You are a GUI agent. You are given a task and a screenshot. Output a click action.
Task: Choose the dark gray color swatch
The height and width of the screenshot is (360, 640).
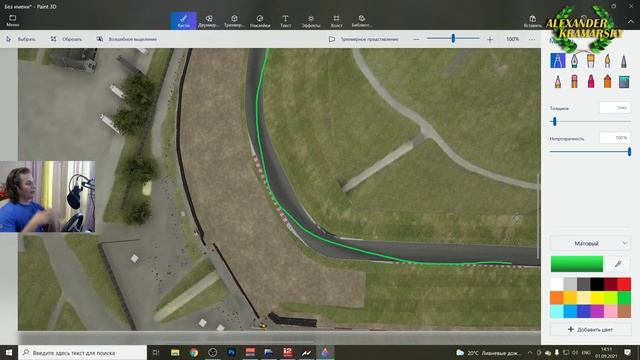(x=584, y=284)
